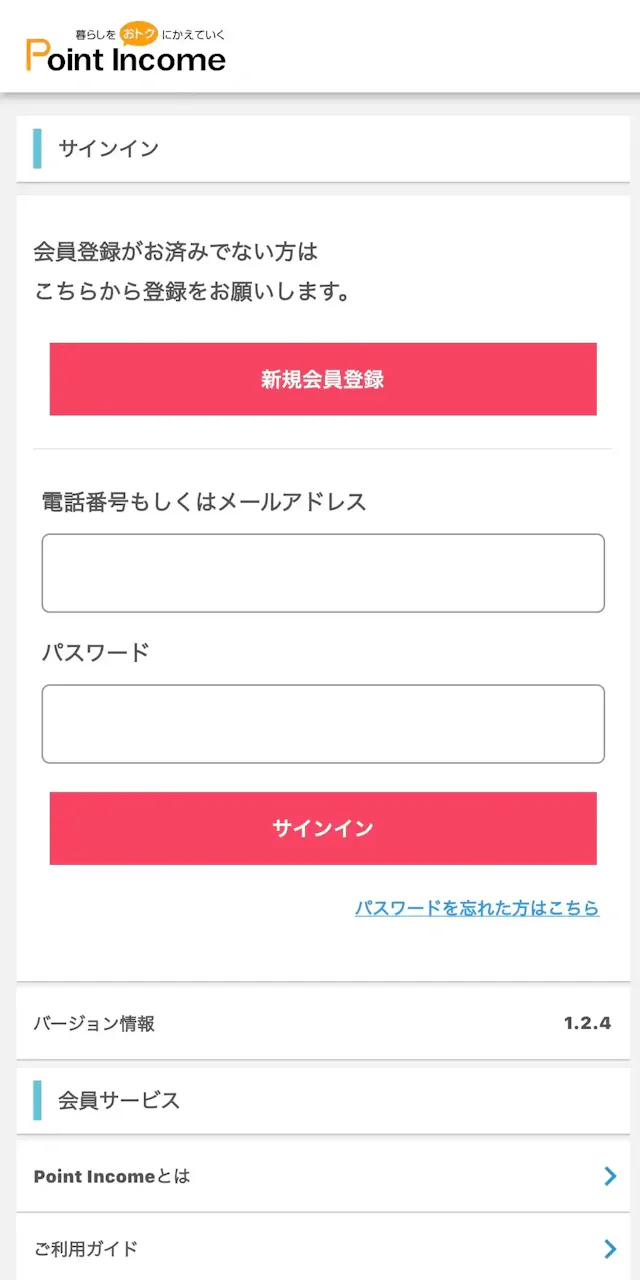This screenshot has width=640, height=1280.
Task: Tap the 電話番号もしくはメールアドレス label
Action: click(204, 502)
